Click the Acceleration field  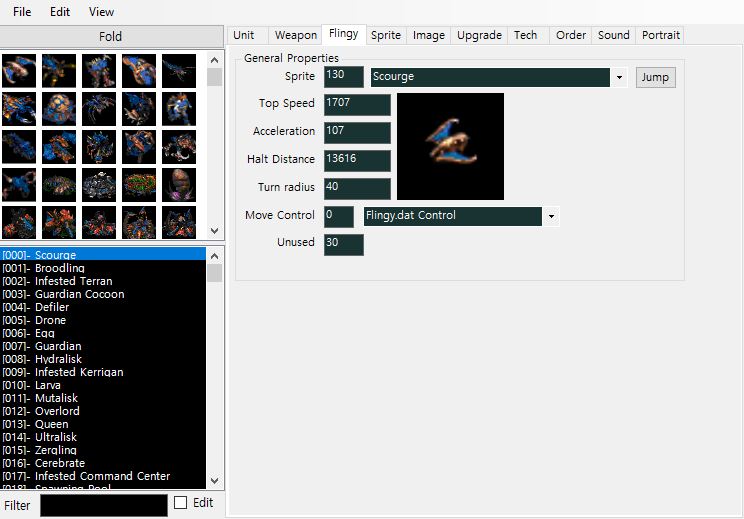[x=357, y=133]
